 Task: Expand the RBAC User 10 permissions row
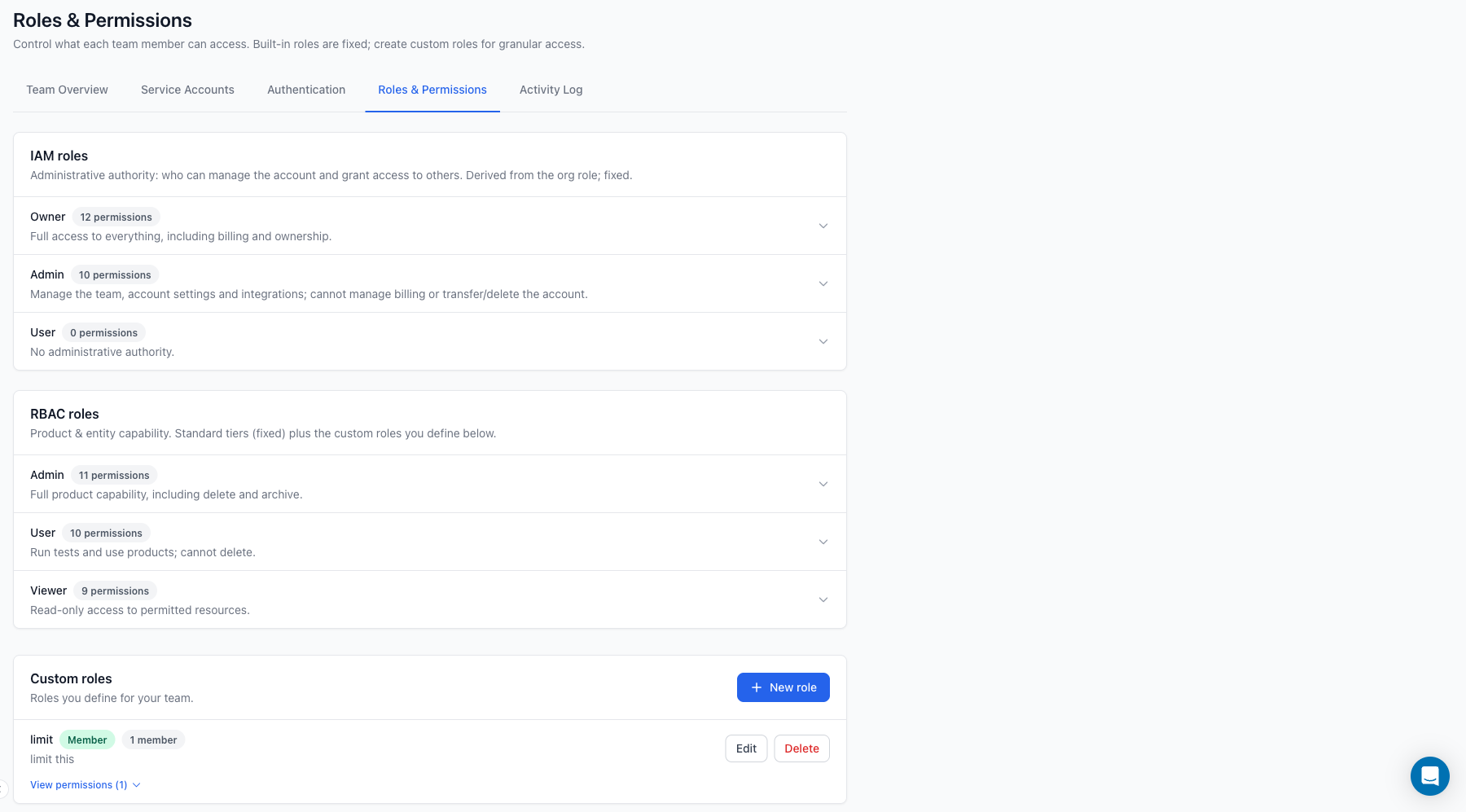pos(430,542)
